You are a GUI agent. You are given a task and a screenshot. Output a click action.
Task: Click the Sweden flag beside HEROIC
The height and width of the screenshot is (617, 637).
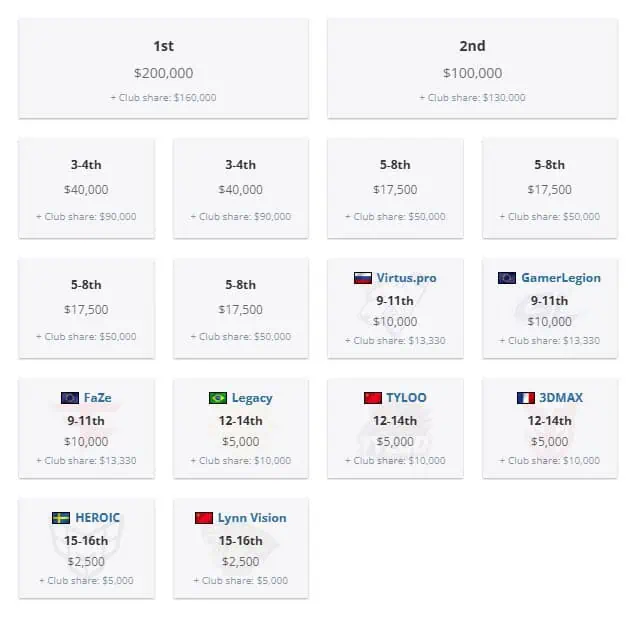click(x=61, y=518)
